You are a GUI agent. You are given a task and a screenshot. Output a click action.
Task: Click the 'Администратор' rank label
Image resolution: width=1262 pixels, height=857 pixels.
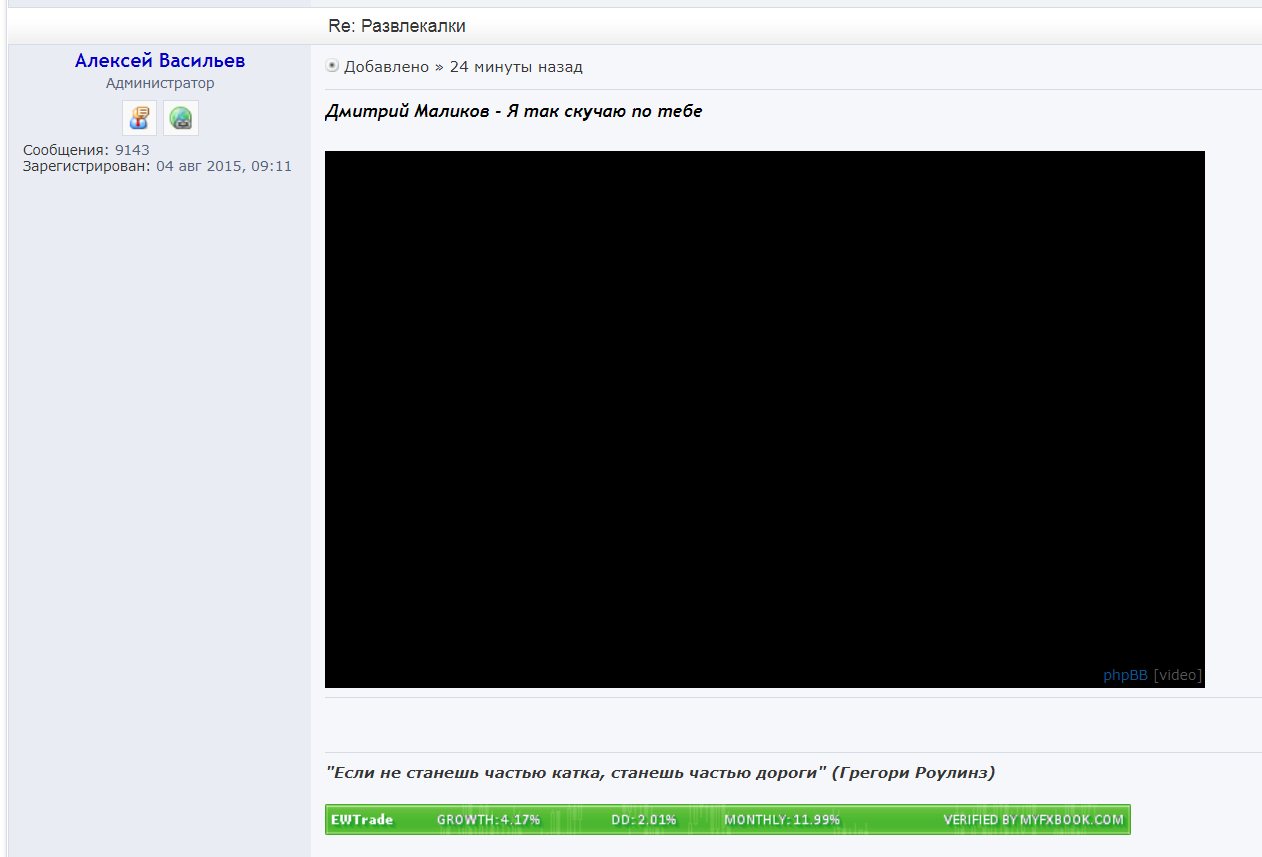point(160,84)
